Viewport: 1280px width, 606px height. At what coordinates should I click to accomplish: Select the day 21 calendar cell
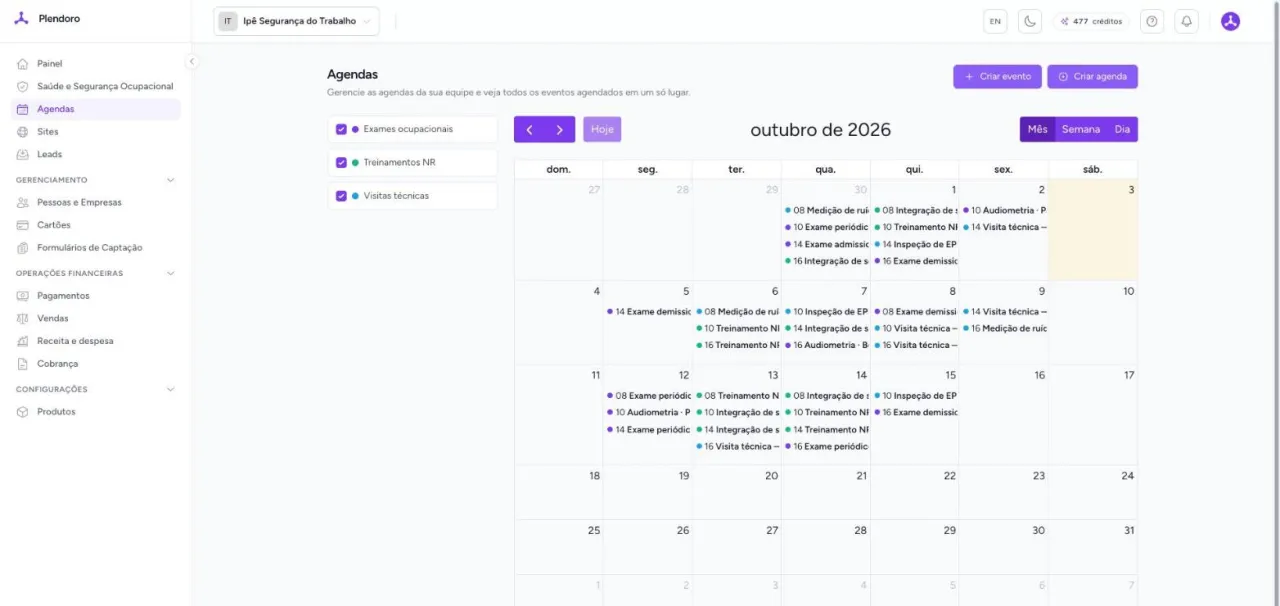[x=826, y=492]
